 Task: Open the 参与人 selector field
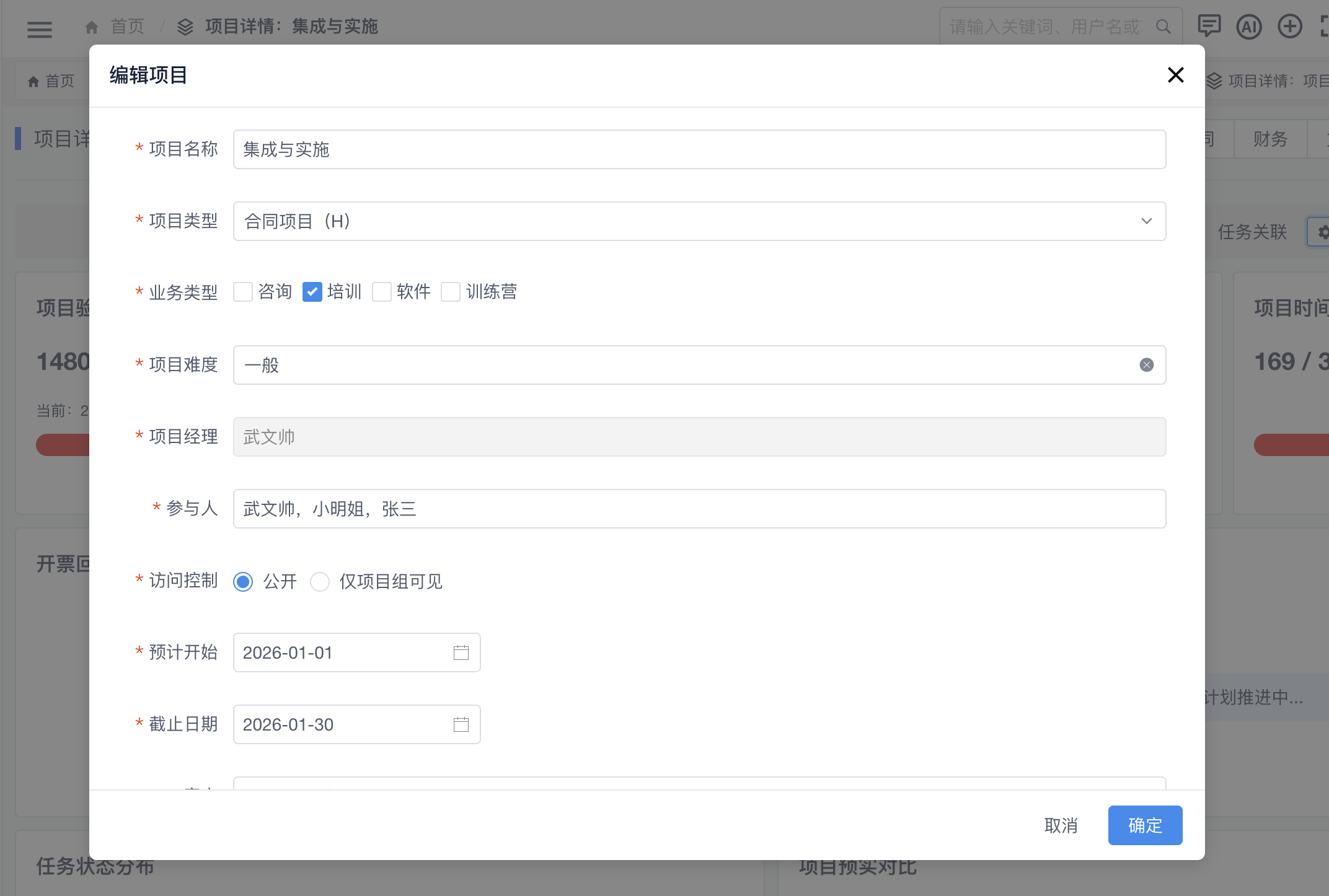pos(699,509)
